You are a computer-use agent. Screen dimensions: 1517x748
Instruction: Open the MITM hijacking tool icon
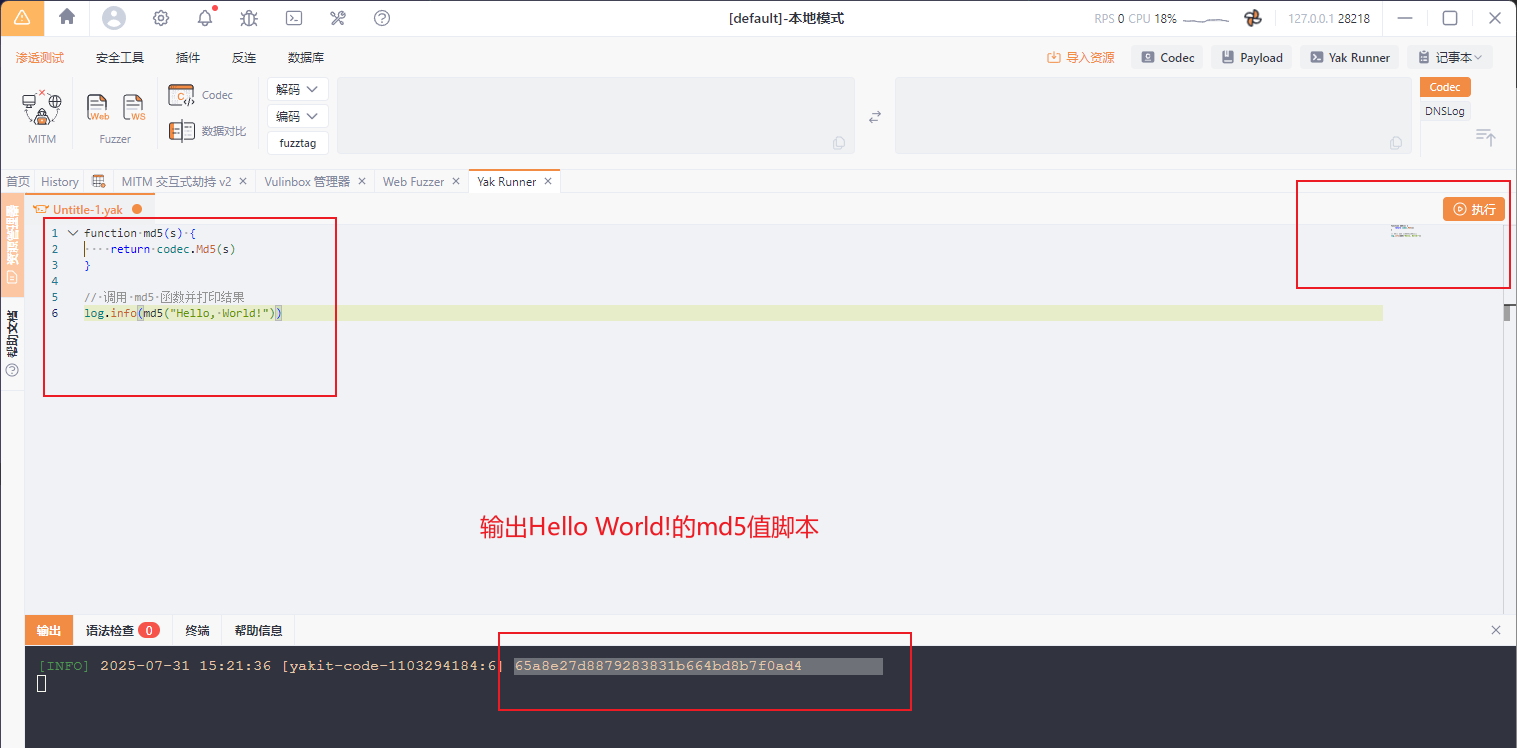(x=42, y=108)
